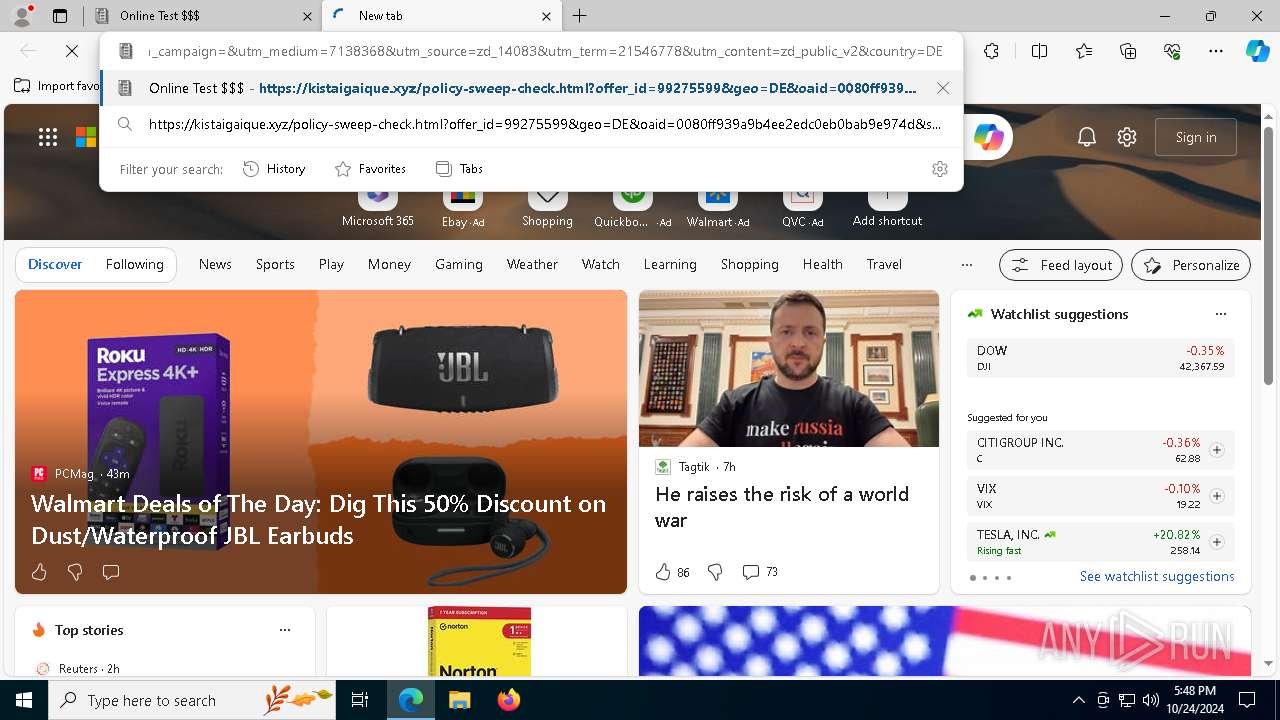
Task: Add CITIGROUP INC. to watchlist
Action: pyautogui.click(x=1216, y=450)
